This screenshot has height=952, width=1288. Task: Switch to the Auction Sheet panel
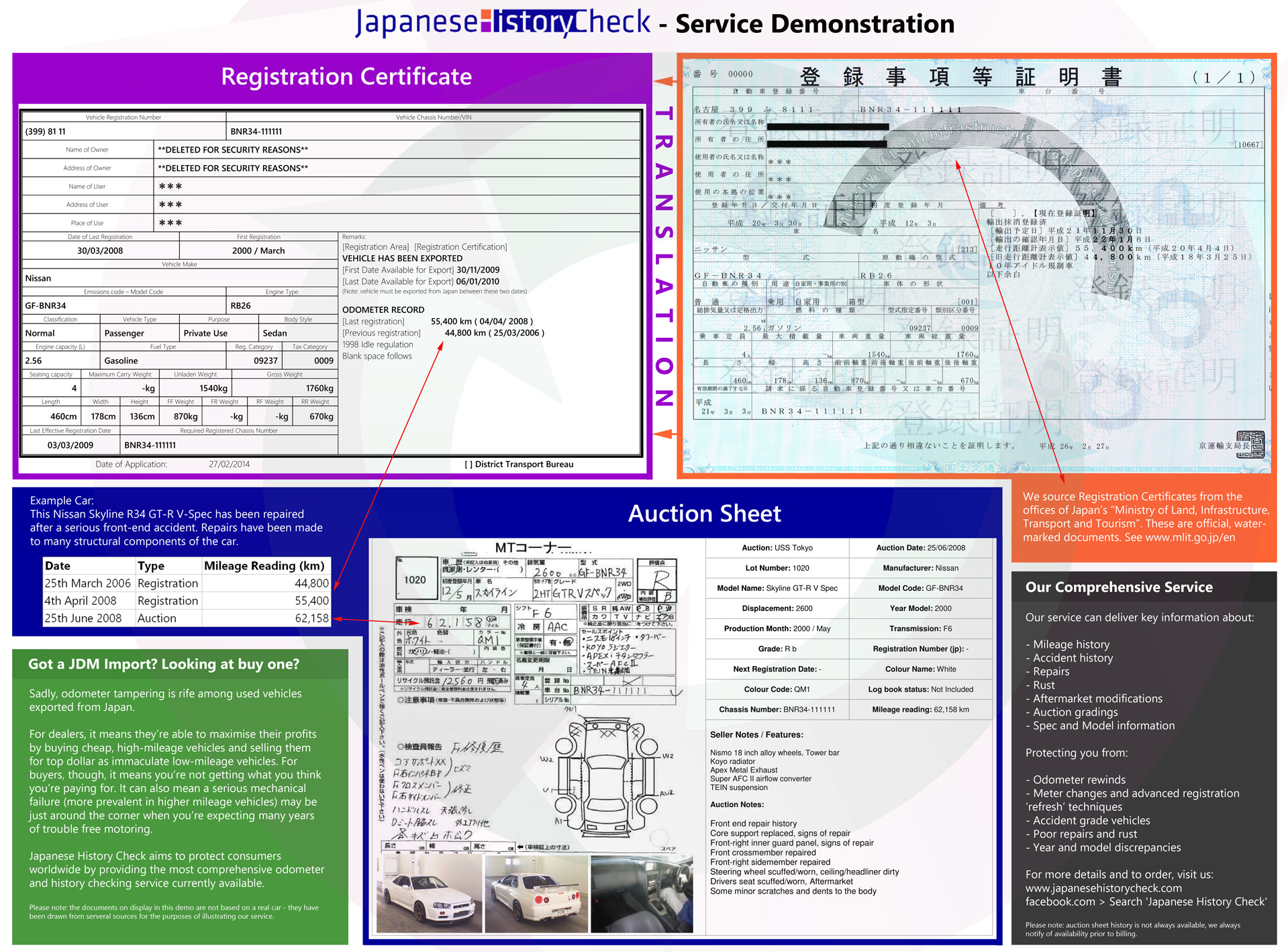(x=703, y=513)
